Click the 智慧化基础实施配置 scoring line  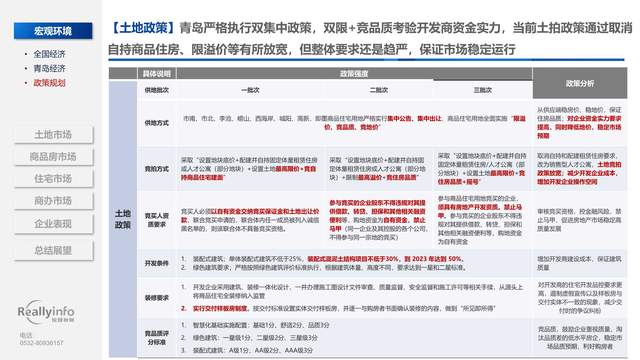(x=255, y=325)
